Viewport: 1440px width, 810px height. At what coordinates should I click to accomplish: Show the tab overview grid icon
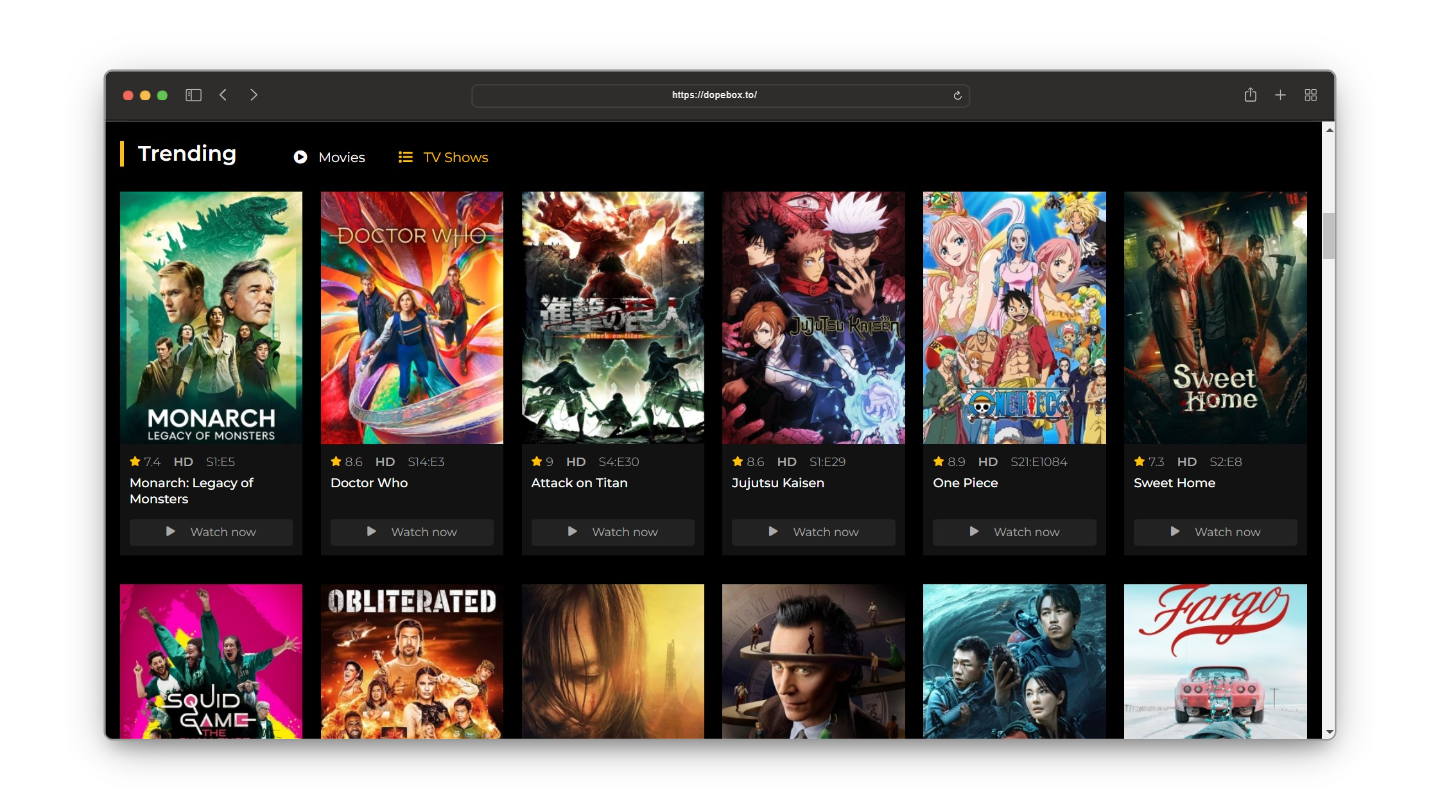click(1311, 95)
